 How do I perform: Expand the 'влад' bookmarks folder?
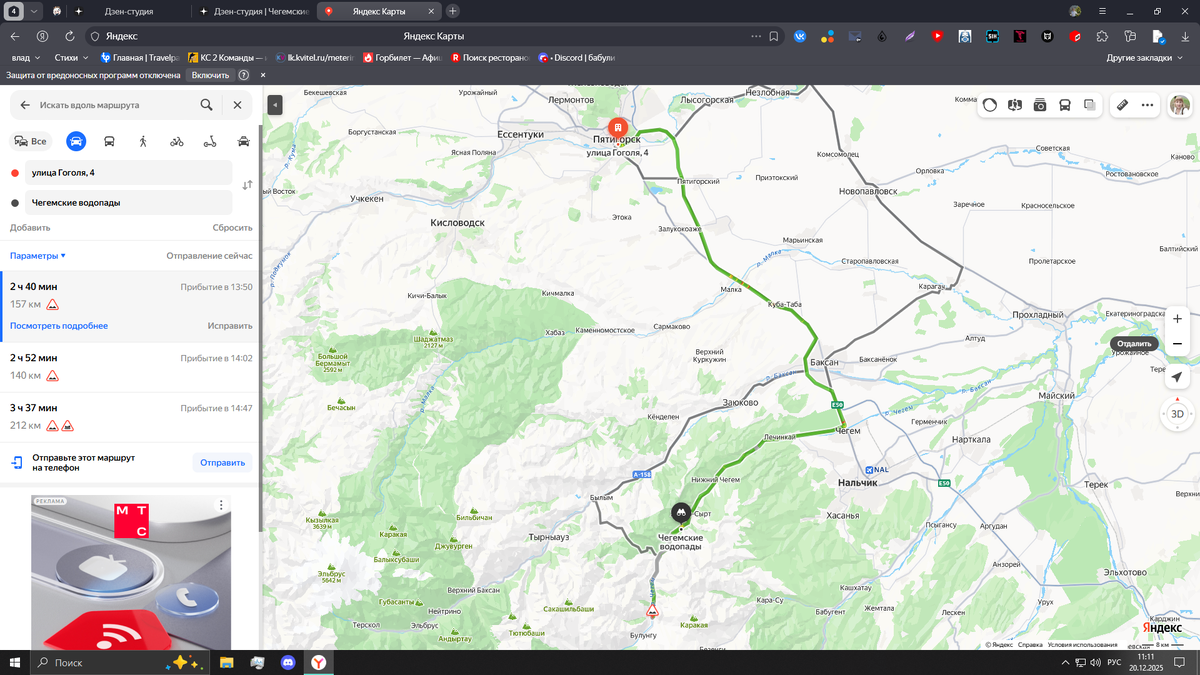25,58
